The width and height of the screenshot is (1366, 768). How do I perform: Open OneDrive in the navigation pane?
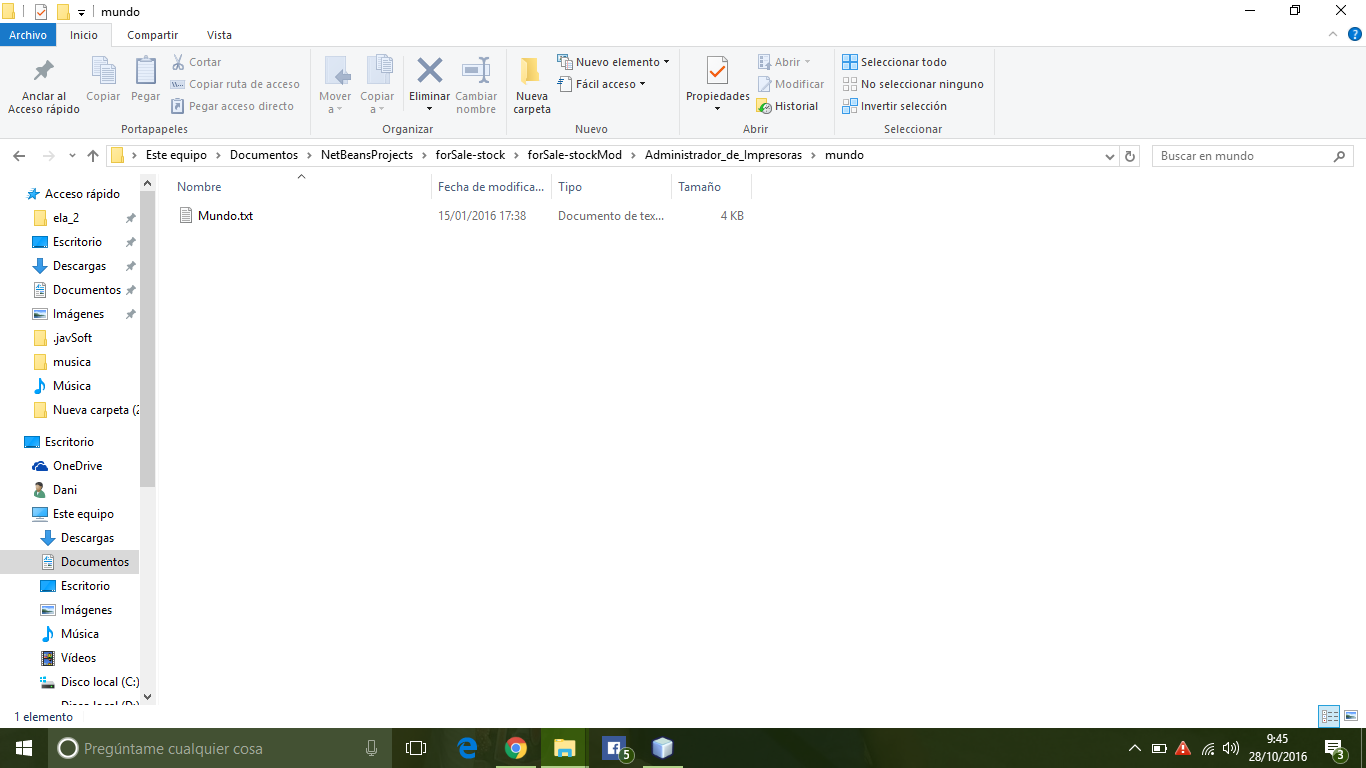point(77,466)
